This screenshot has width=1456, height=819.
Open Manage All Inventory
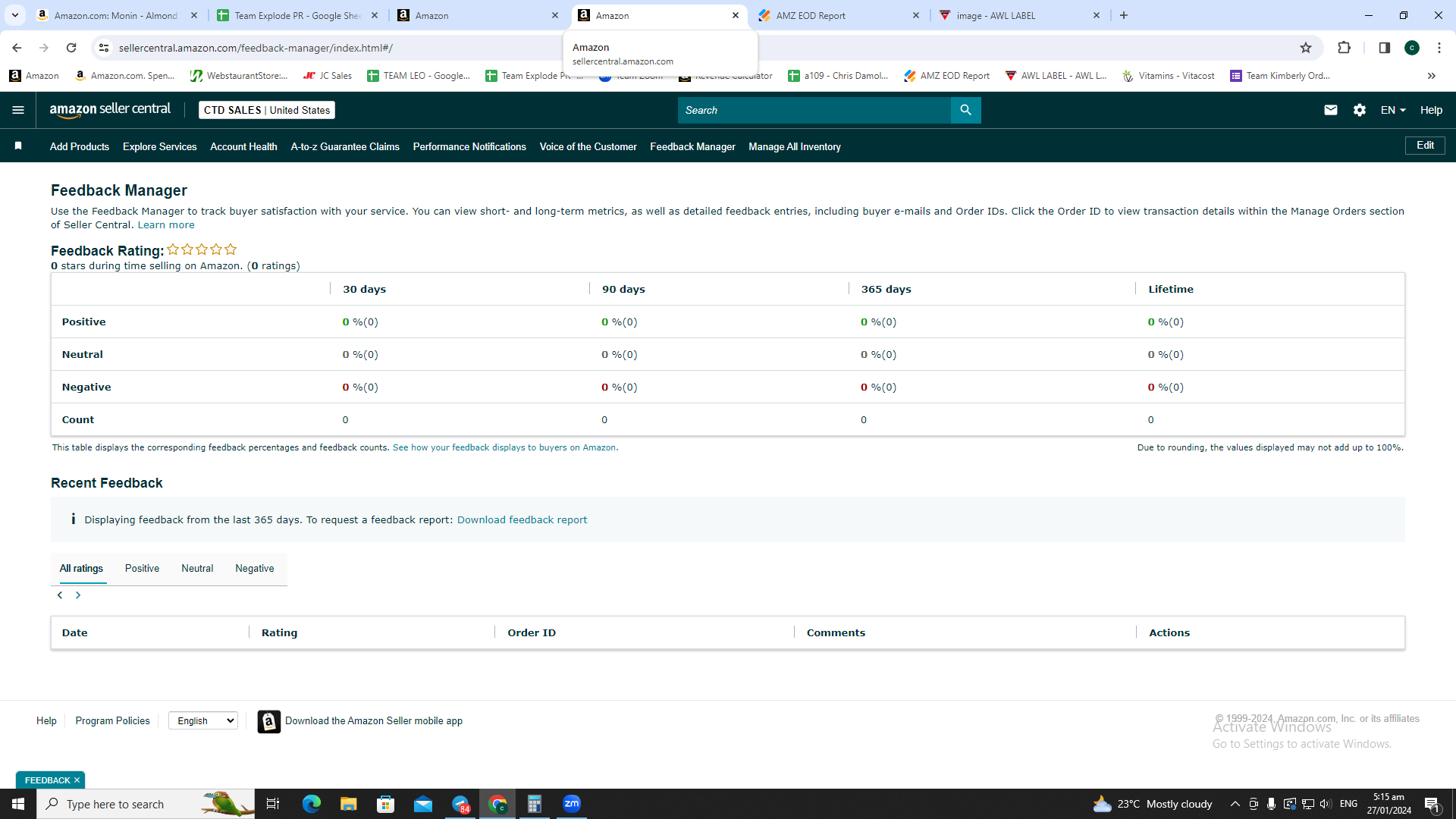(x=795, y=146)
